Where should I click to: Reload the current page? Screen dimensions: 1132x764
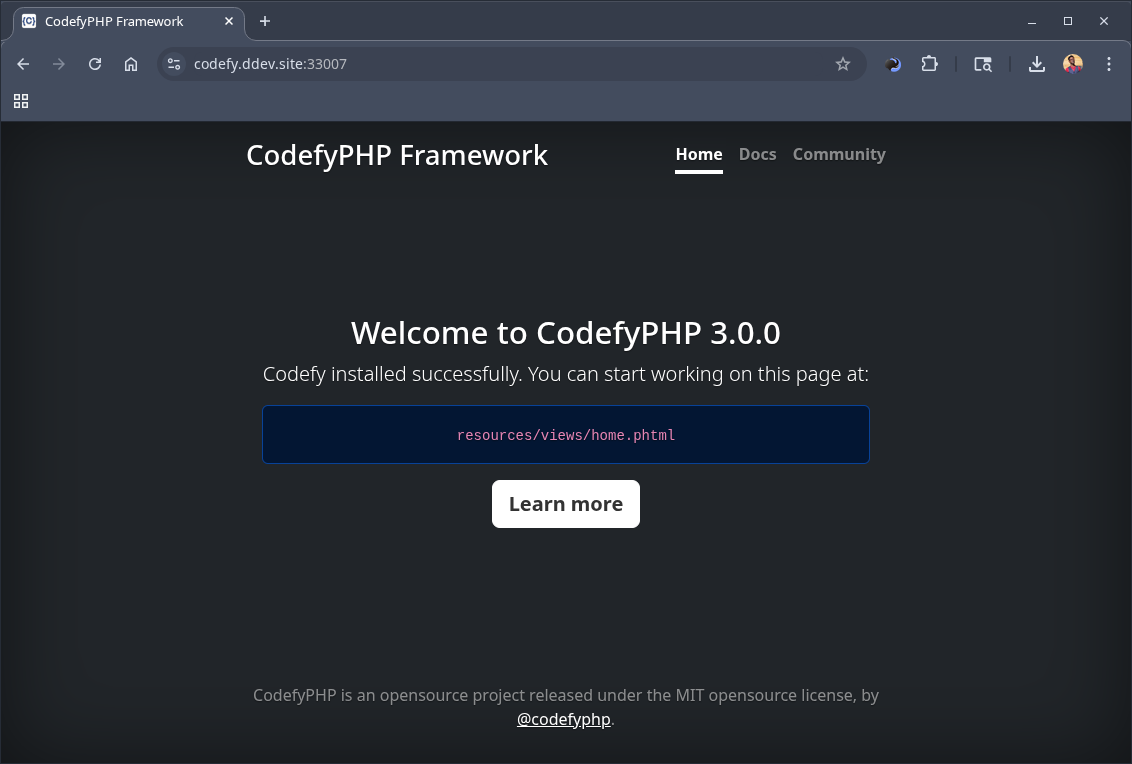click(x=94, y=63)
